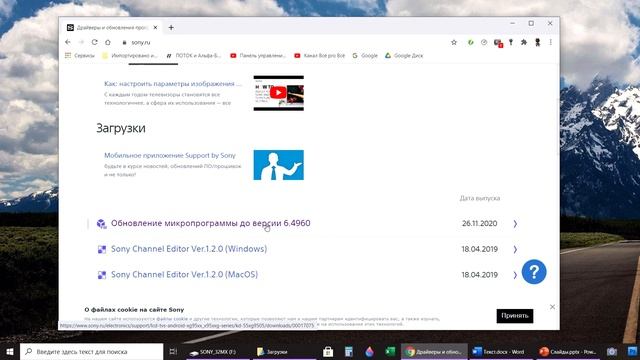640x360 pixels.
Task: Open the extension with red badge
Action: tap(498, 43)
